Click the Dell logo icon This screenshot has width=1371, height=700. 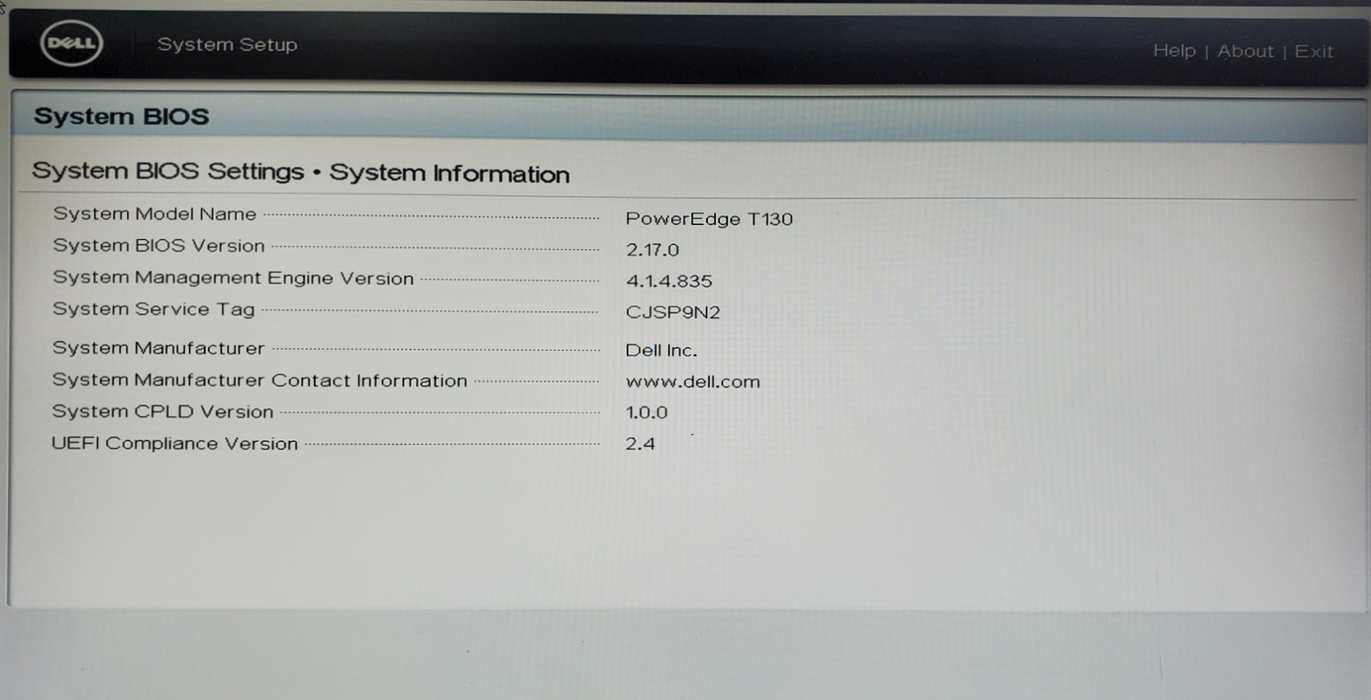(x=71, y=45)
